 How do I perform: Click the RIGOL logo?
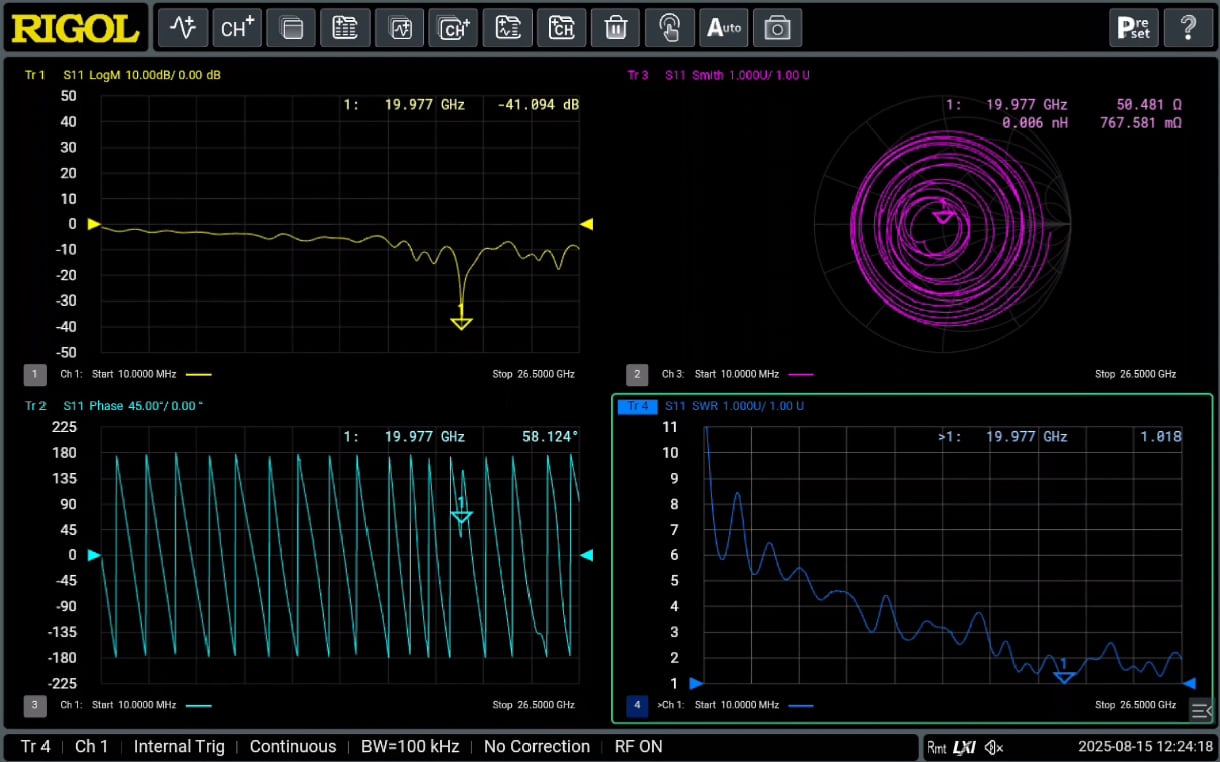76,28
